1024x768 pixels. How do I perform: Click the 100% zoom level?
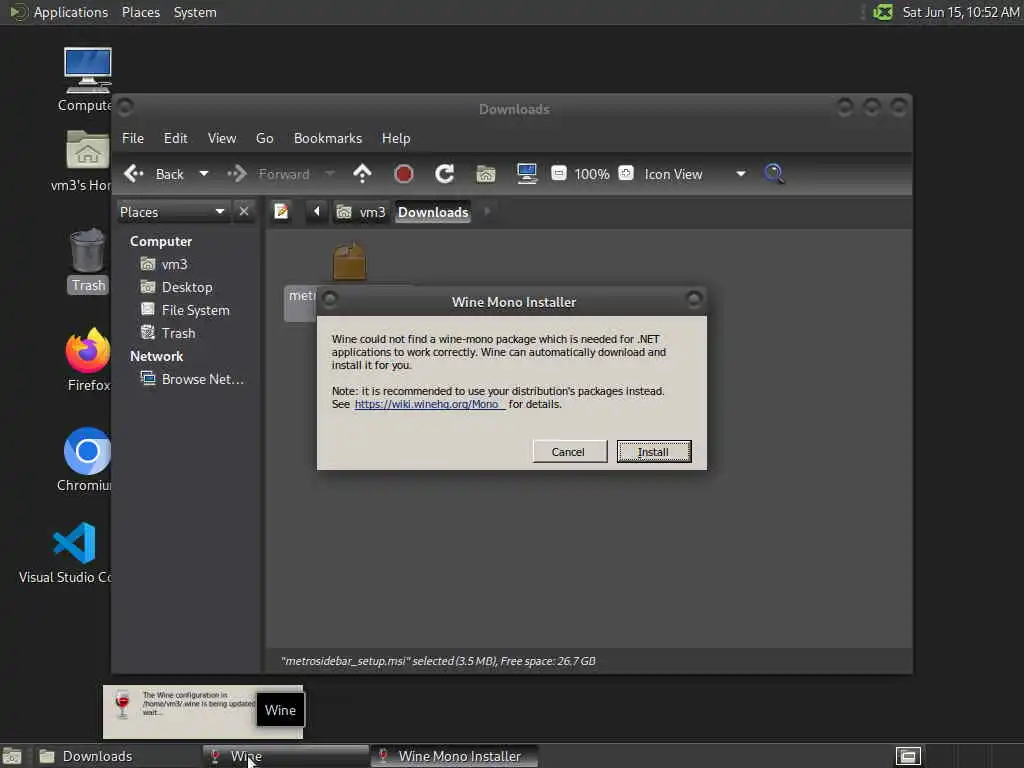point(592,174)
